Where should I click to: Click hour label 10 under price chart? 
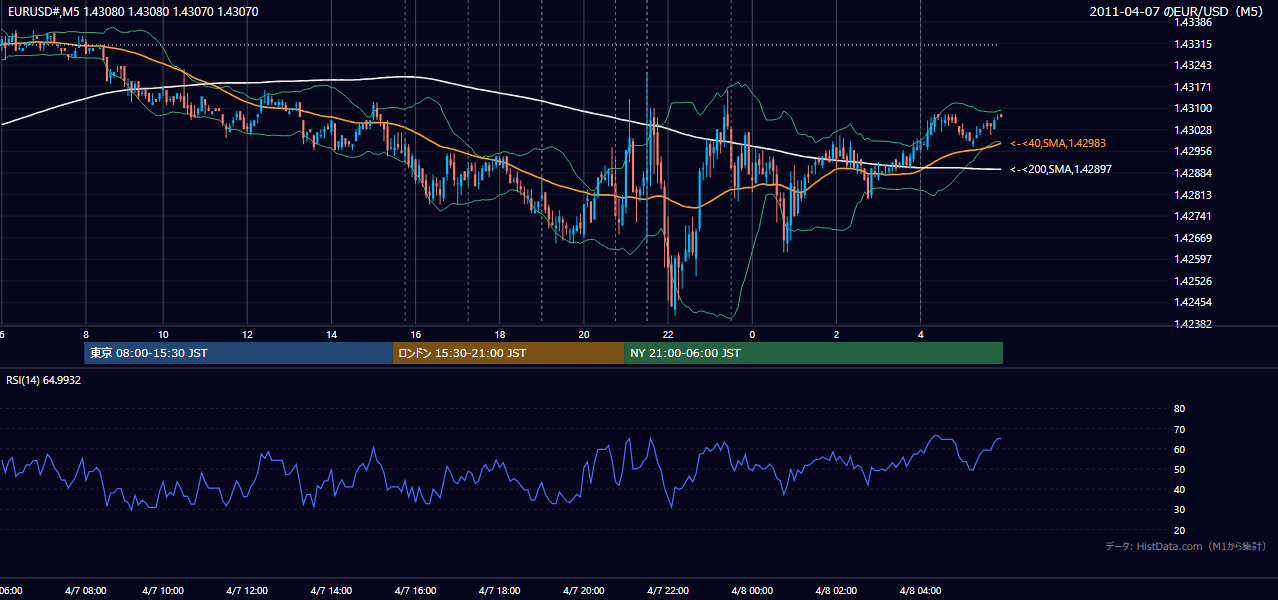(163, 335)
